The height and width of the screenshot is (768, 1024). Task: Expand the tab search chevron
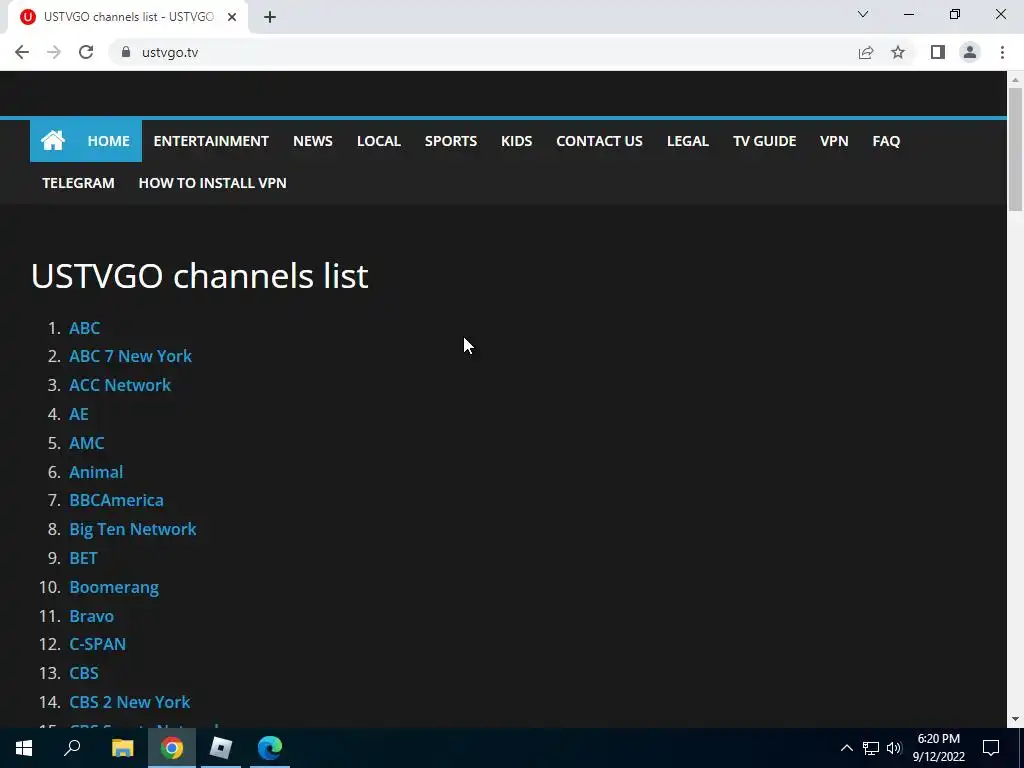pos(863,14)
